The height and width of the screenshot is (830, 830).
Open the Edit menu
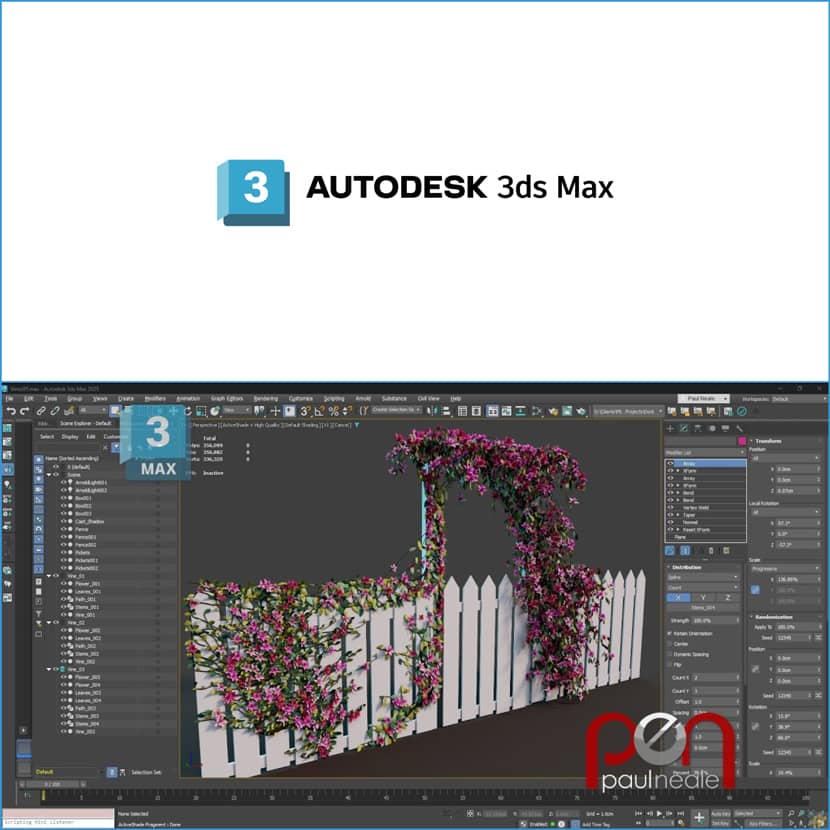pyautogui.click(x=29, y=399)
